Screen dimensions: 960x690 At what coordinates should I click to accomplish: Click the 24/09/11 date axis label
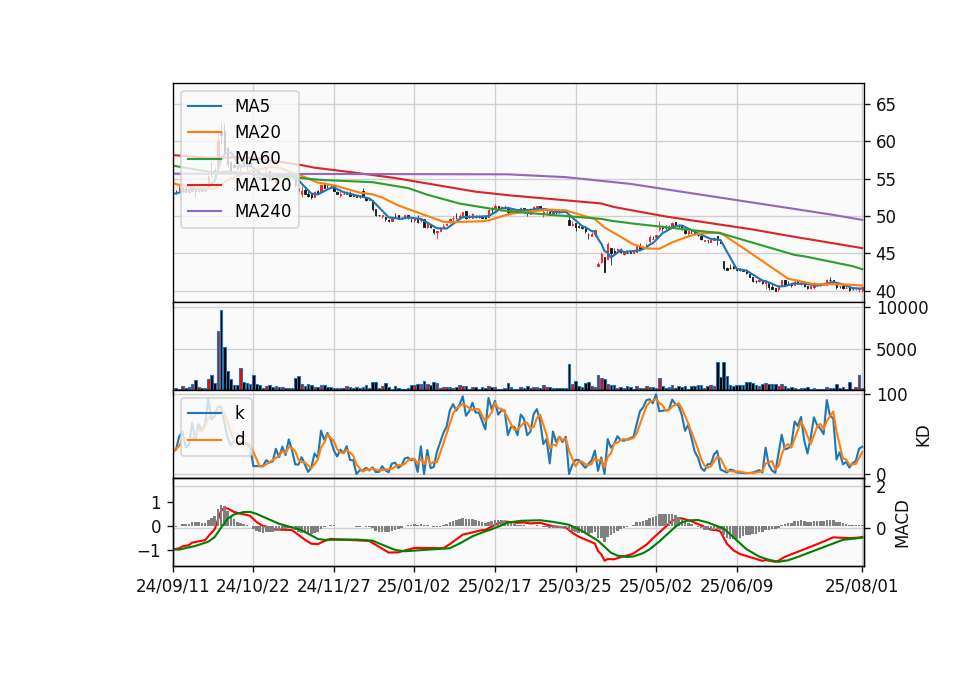(x=173, y=586)
